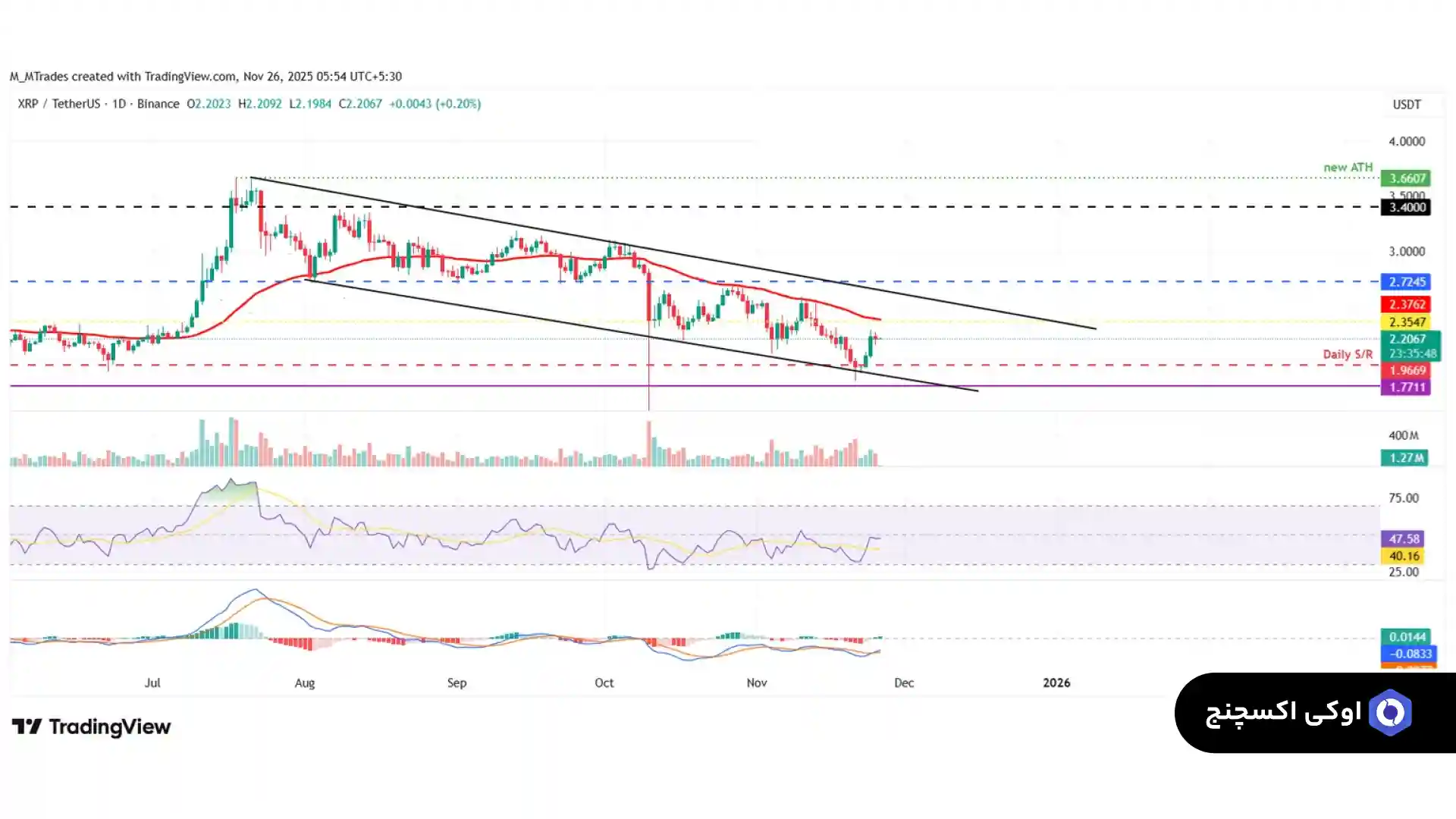
Task: Select the Oct label on time axis
Action: point(604,682)
